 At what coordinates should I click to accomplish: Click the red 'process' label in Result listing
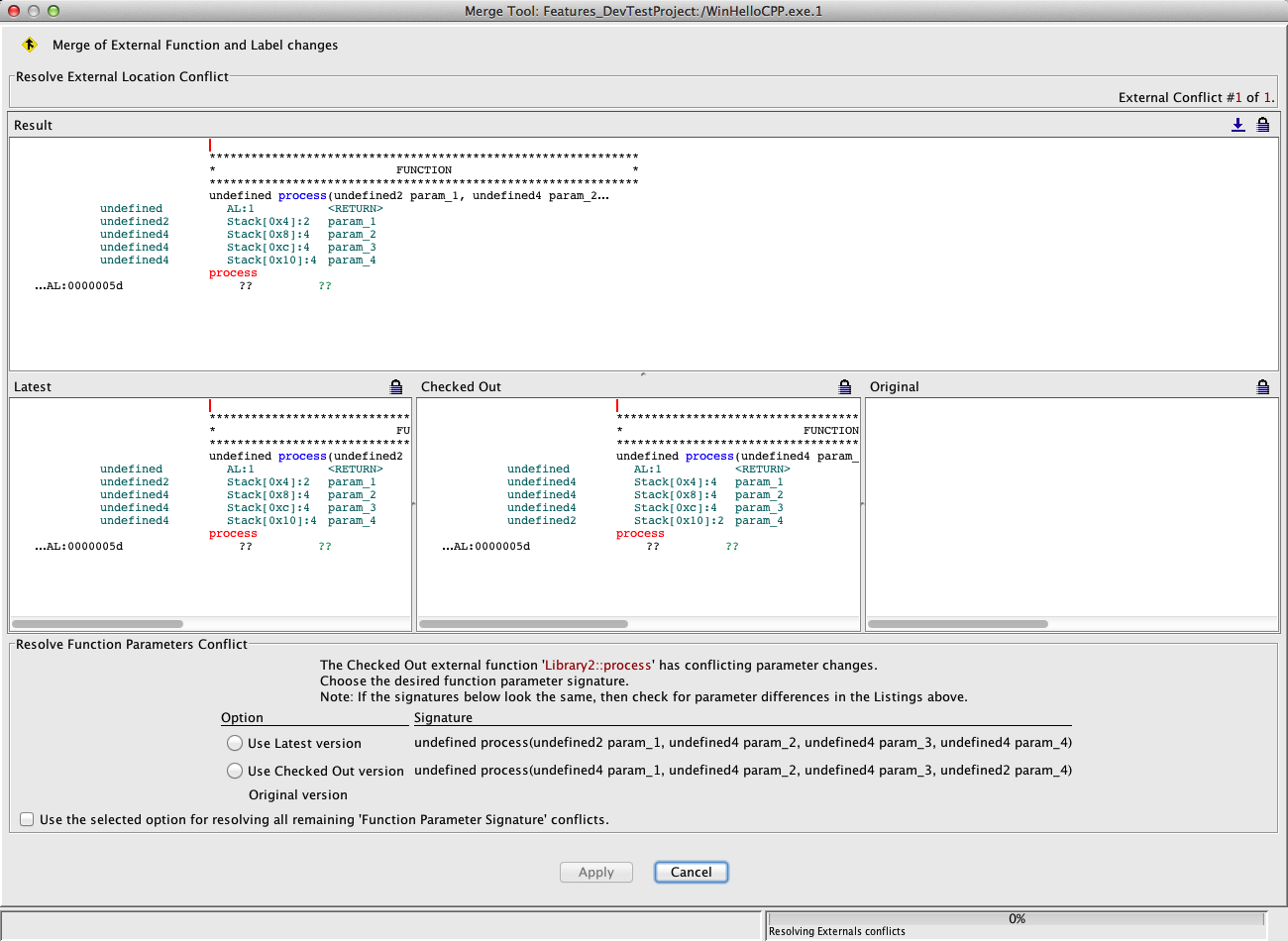click(x=233, y=273)
